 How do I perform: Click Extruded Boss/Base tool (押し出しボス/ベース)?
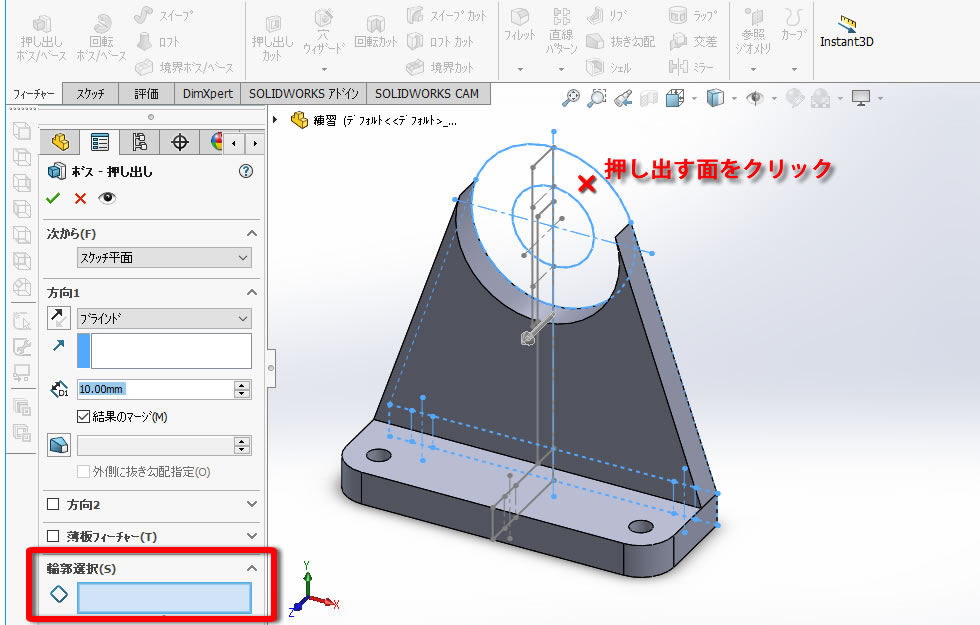pos(41,38)
